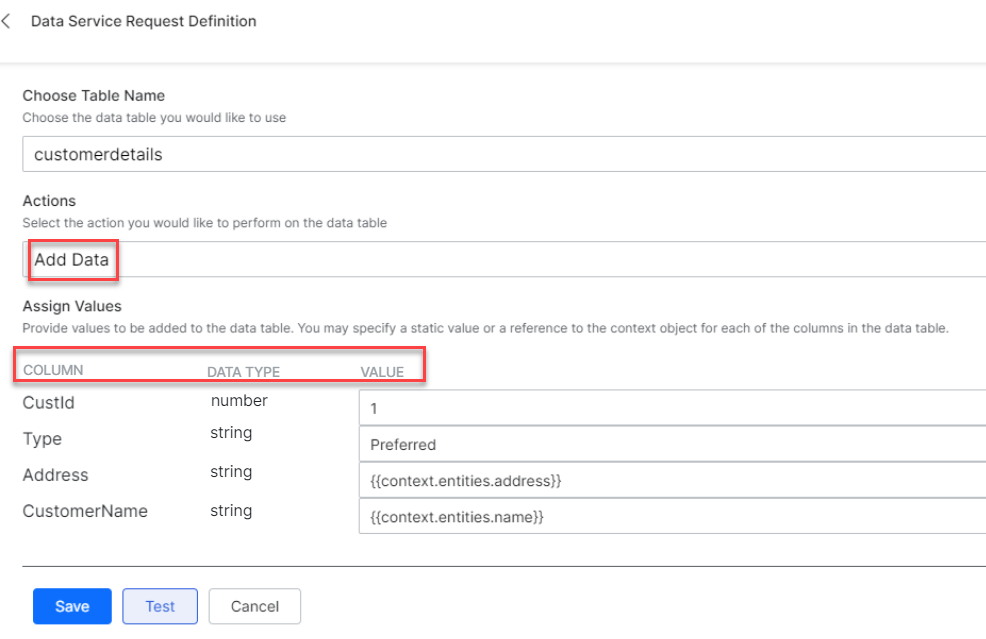The width and height of the screenshot is (986, 639).
Task: Cancel the data service request
Action: (254, 606)
